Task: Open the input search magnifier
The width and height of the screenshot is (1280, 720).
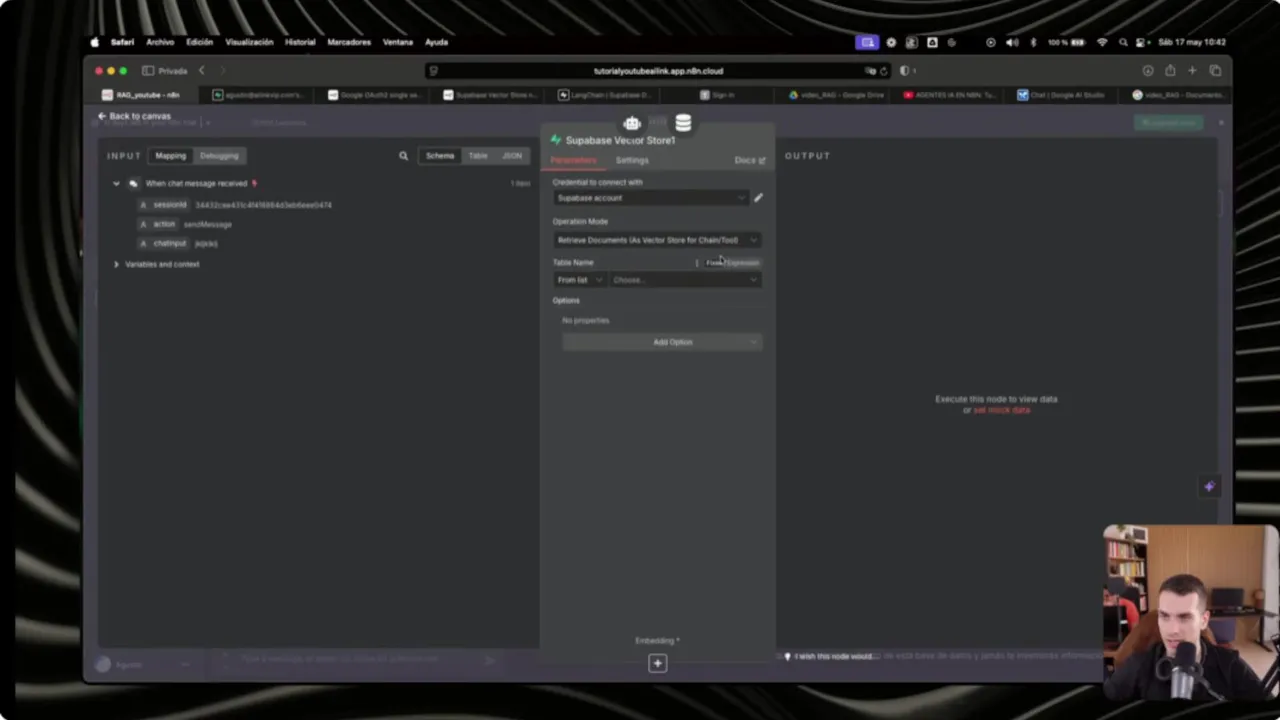Action: [x=404, y=156]
